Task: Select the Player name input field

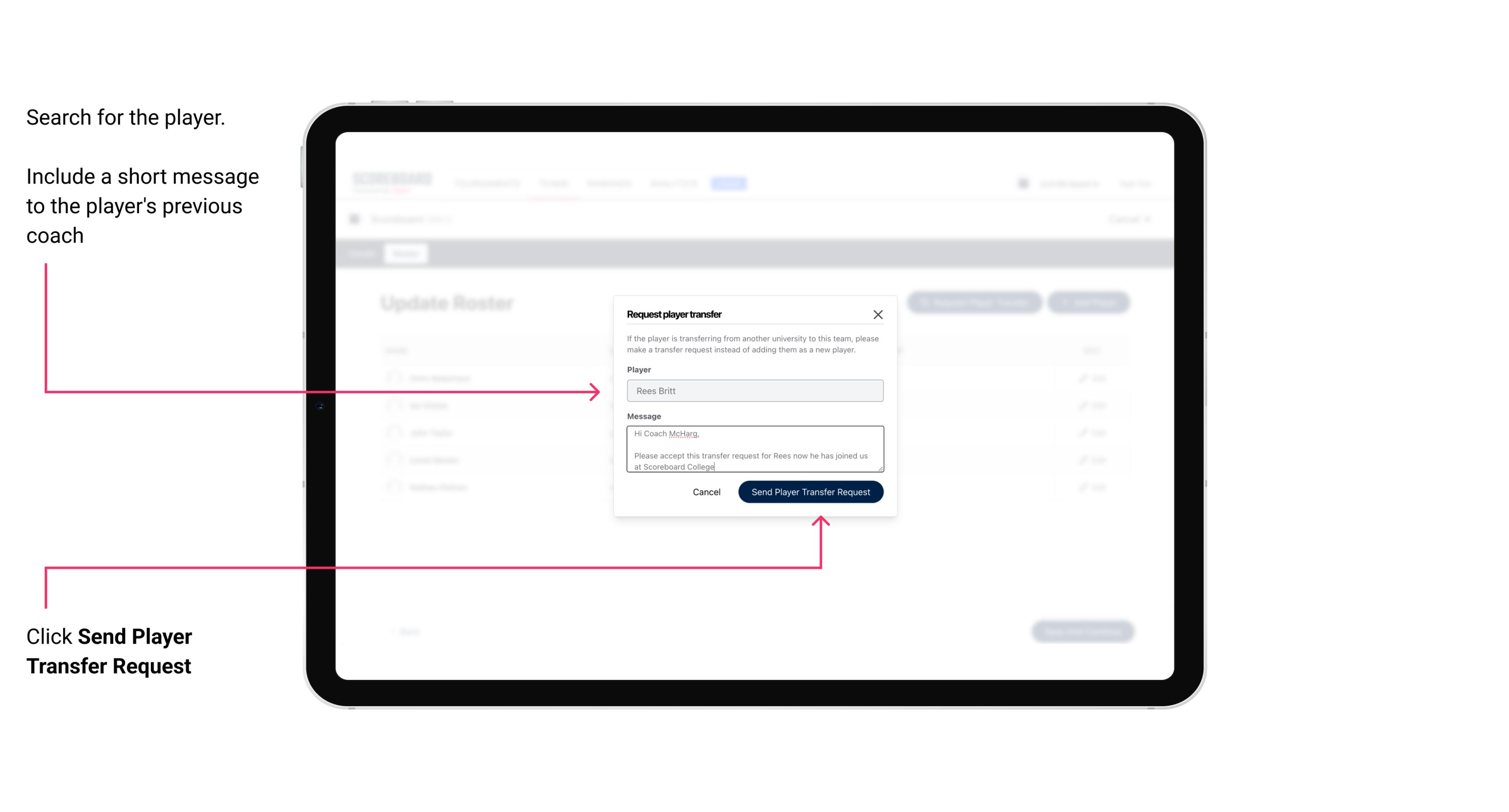Action: [754, 391]
